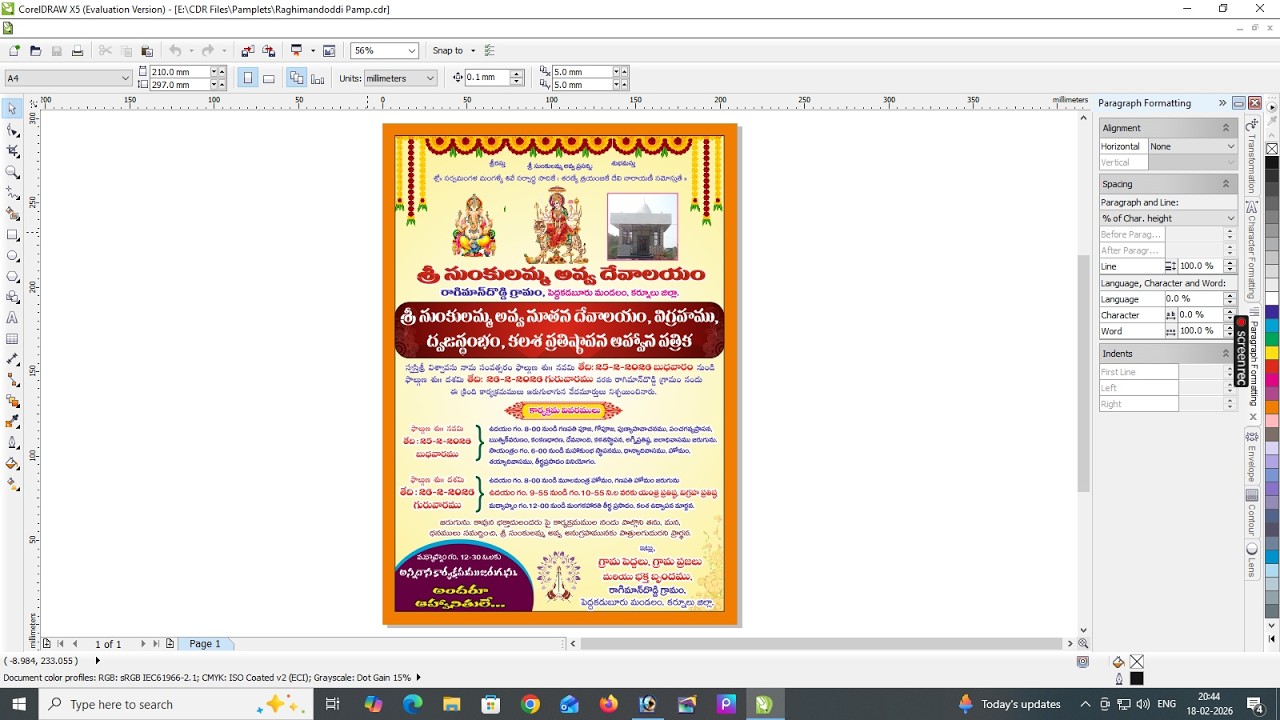Collapse docker with double-arrow button
Screen dimensions: 1280x720
1222,103
